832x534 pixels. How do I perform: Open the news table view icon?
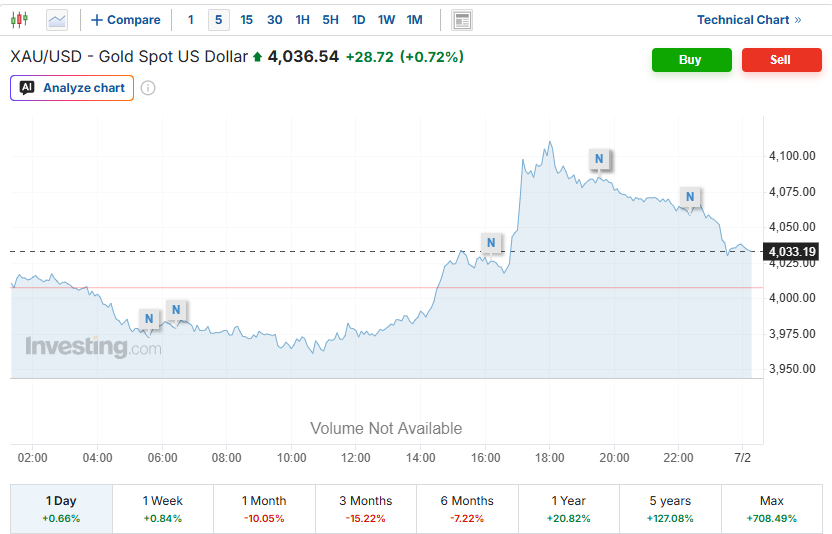462,20
